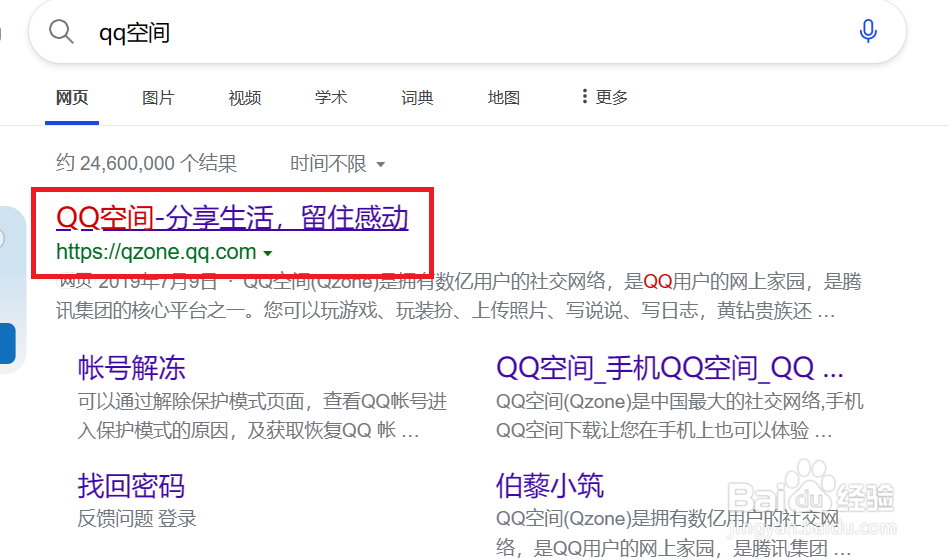Click the magnifier search icon
Screen dimensions: 949x560
coord(61,31)
